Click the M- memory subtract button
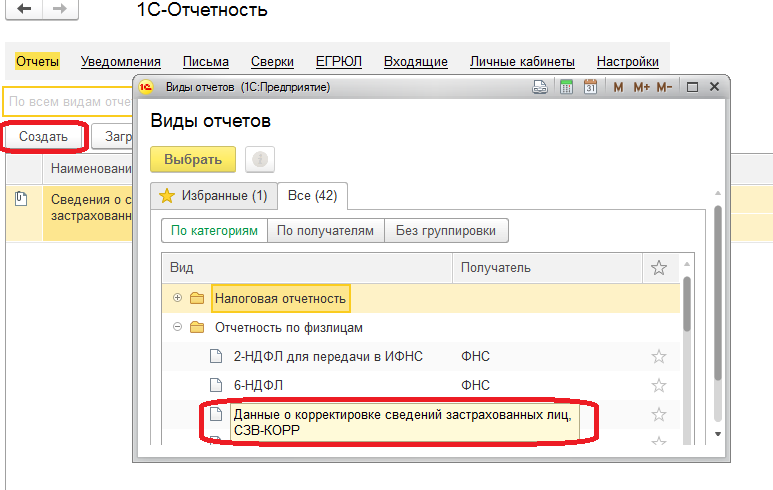Screen dimensions: 773x490 664,87
